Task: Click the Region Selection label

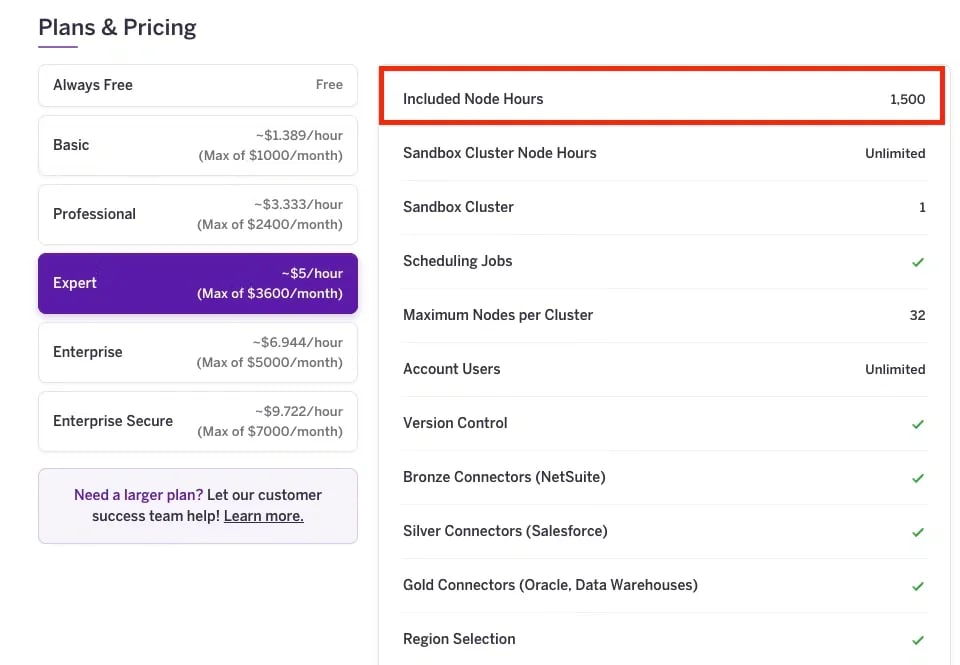Action: (x=459, y=639)
